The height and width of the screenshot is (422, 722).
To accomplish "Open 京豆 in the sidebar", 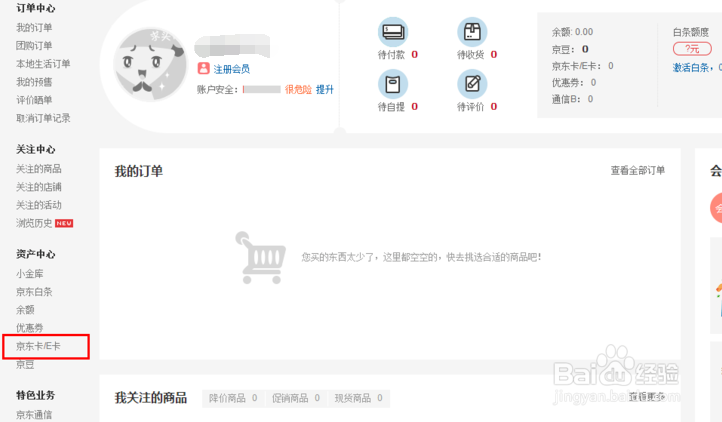I will point(25,364).
